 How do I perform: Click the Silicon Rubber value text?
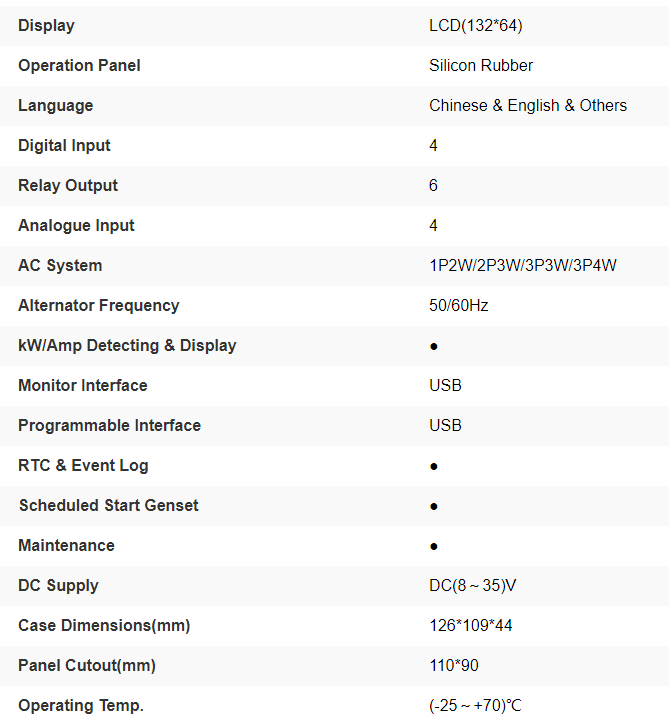point(481,65)
